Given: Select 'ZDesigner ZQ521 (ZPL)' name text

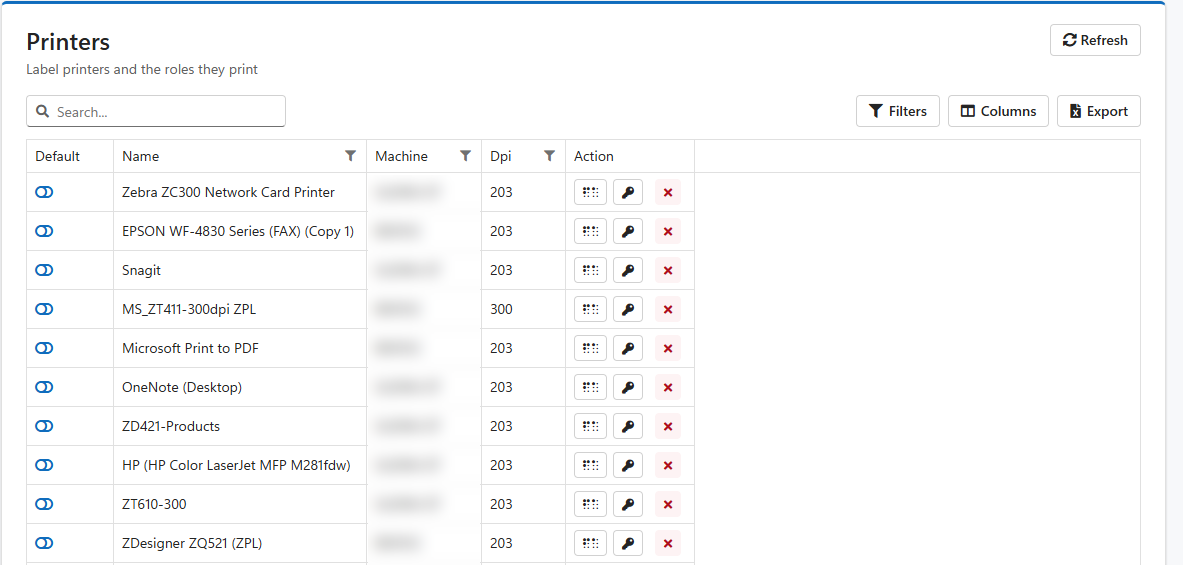Looking at the screenshot, I should [x=192, y=543].
